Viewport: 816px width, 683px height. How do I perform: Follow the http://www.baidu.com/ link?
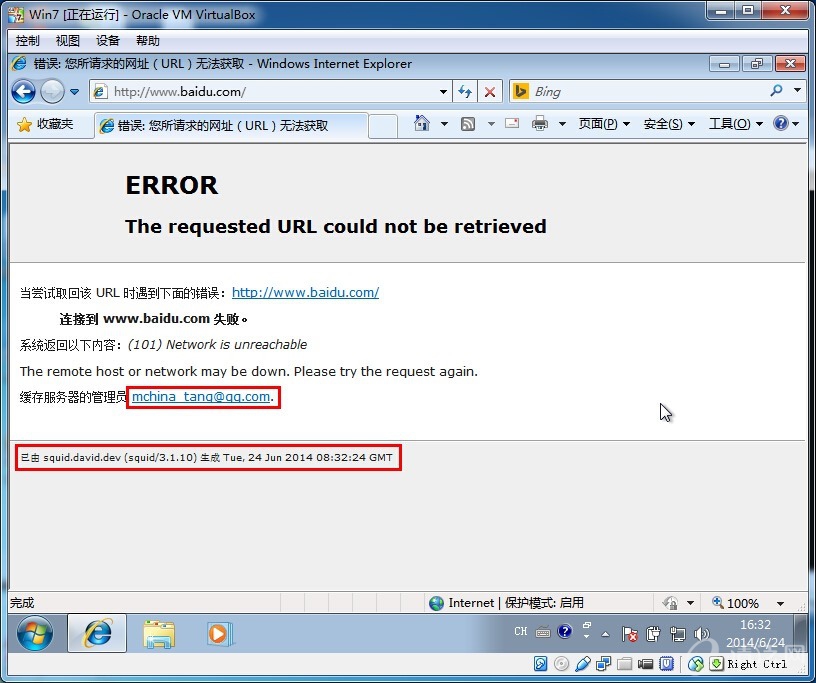pyautogui.click(x=305, y=293)
